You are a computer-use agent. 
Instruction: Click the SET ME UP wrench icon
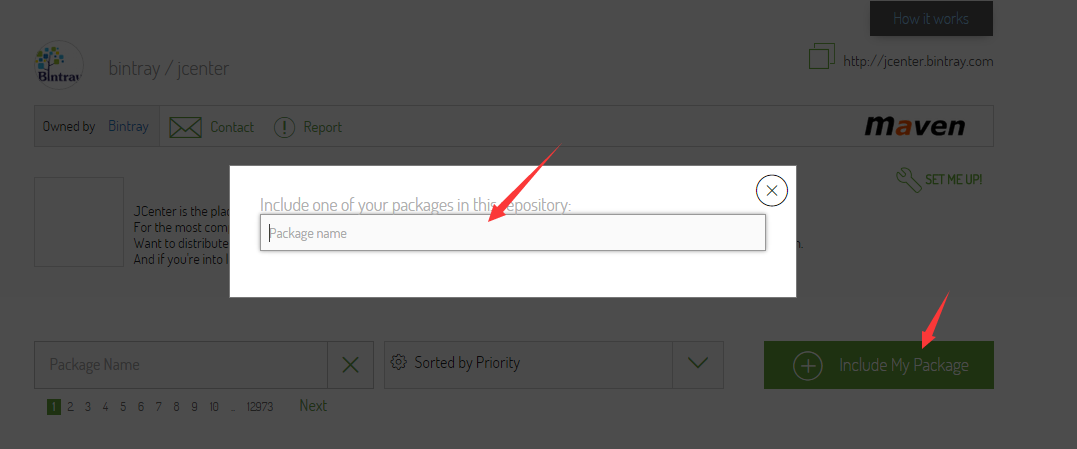909,180
